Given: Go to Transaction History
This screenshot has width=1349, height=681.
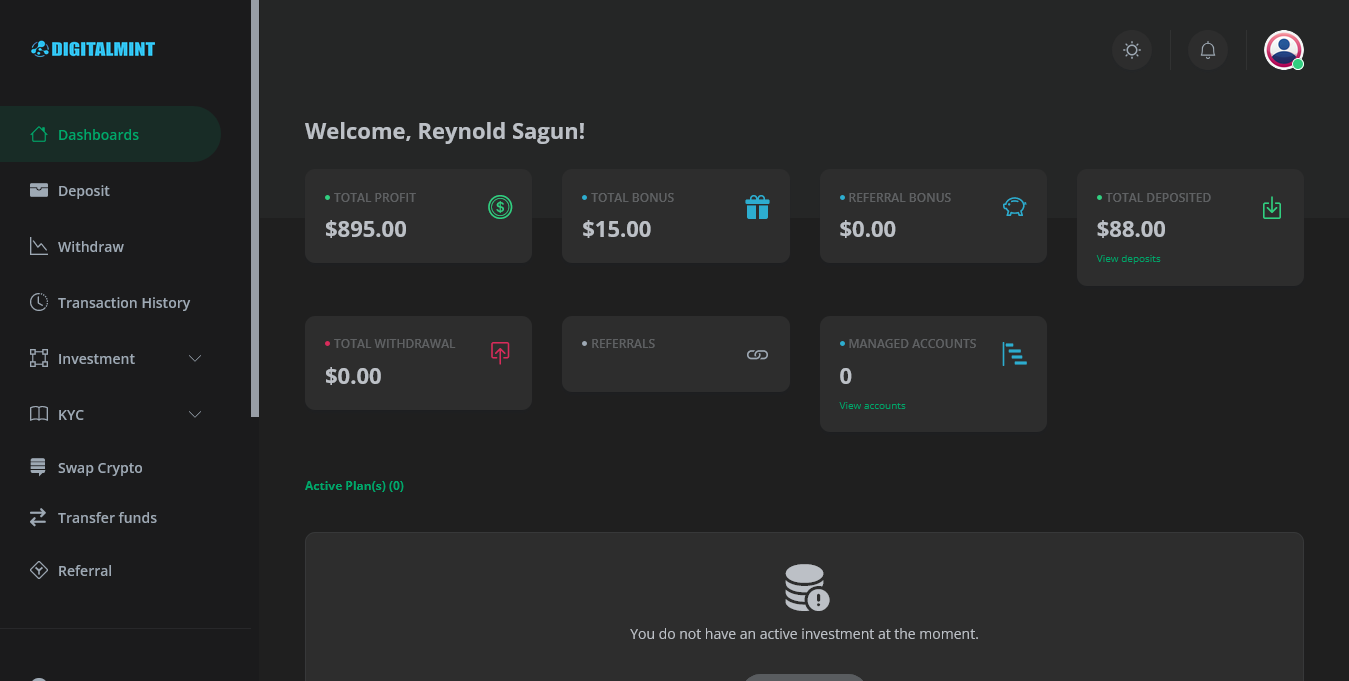Looking at the screenshot, I should point(123,303).
